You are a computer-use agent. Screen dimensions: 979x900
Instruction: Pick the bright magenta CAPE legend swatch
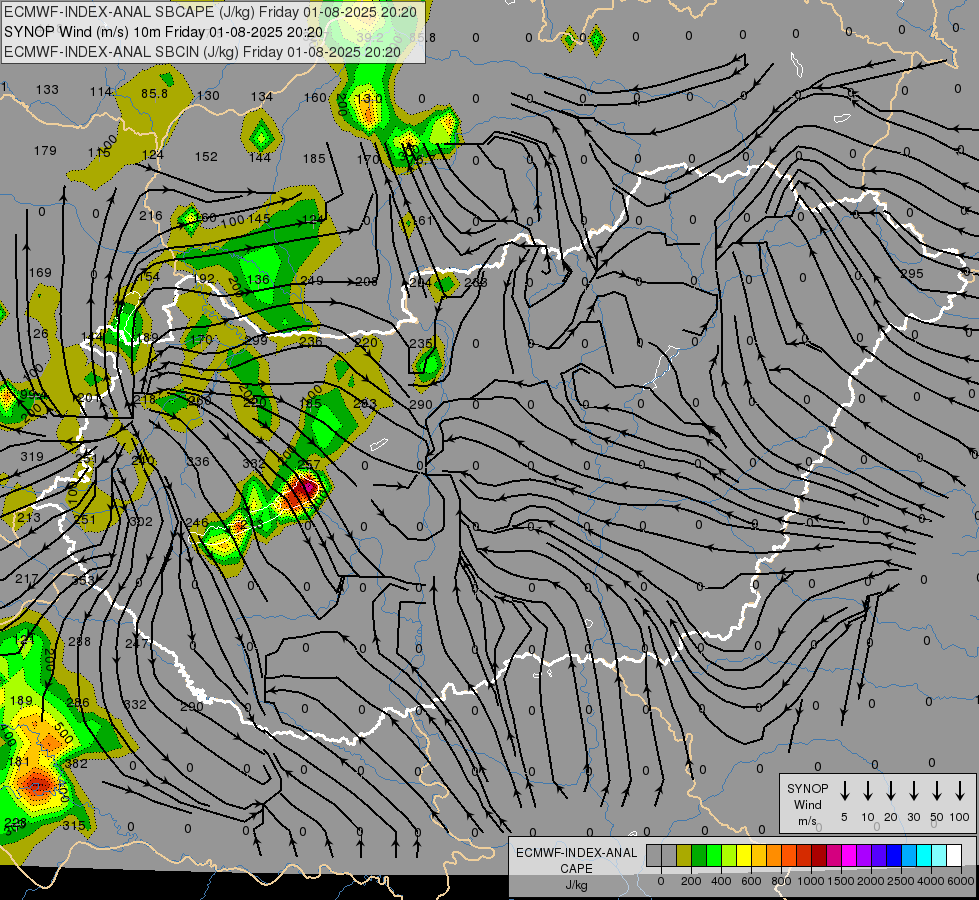pos(850,855)
